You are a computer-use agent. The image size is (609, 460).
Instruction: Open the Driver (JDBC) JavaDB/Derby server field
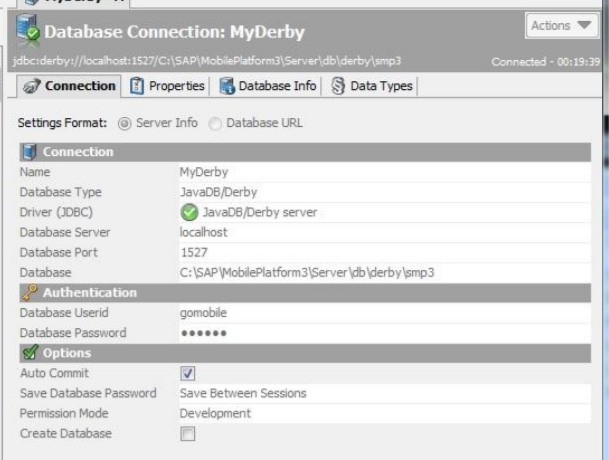coord(385,213)
